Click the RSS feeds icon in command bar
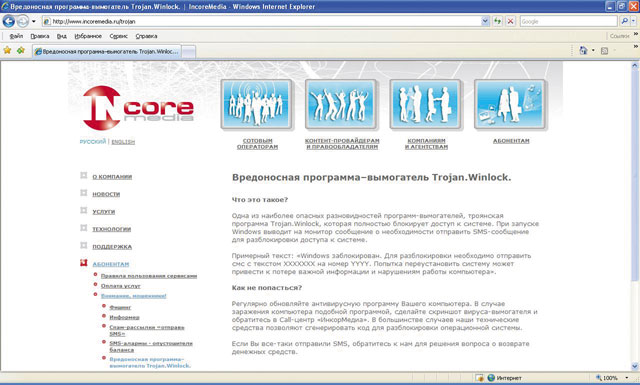Viewport: 640px width, 385px height. [x=604, y=51]
